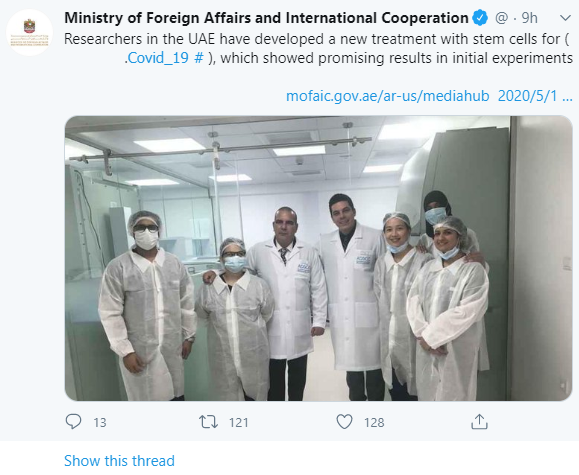
Task: Click the blue verified badge
Action: [480, 18]
